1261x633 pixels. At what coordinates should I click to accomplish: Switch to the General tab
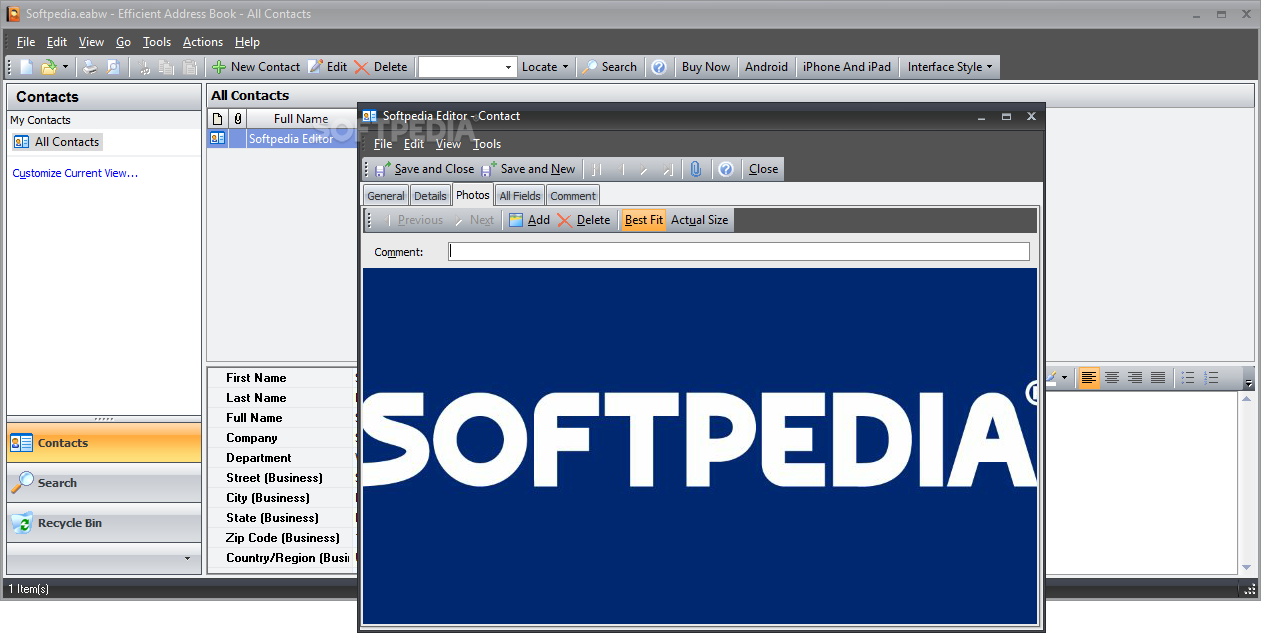(386, 196)
